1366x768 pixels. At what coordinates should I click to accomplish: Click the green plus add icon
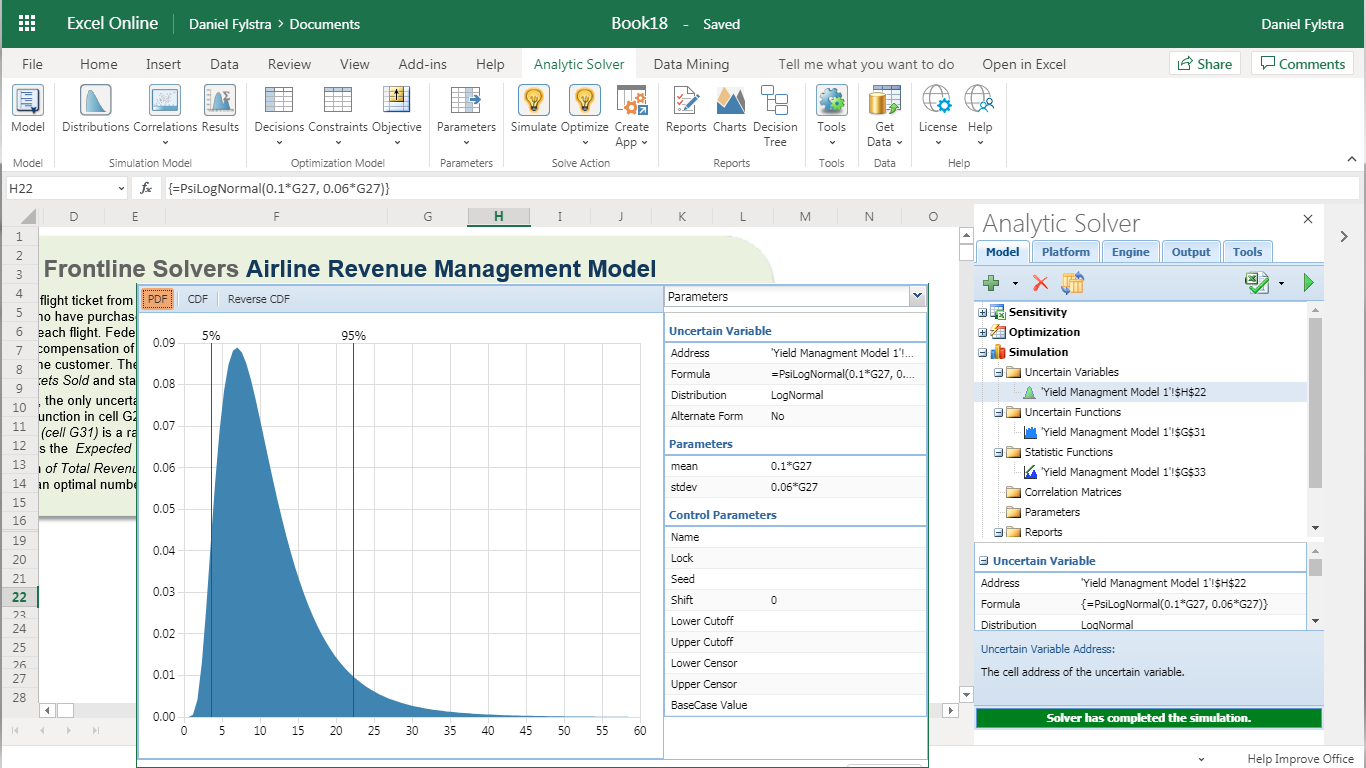pyautogui.click(x=991, y=284)
